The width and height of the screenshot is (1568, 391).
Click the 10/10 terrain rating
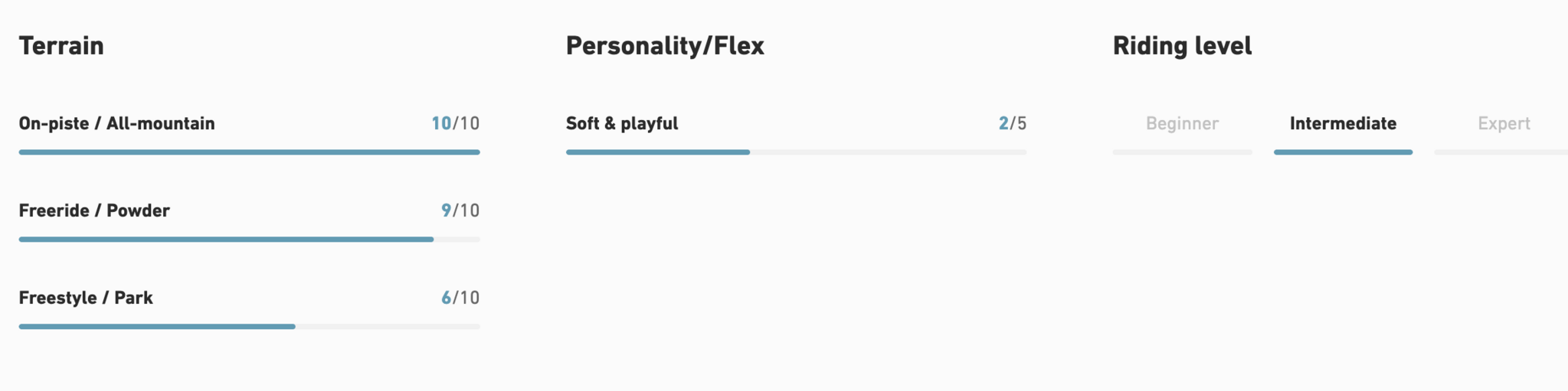click(455, 123)
